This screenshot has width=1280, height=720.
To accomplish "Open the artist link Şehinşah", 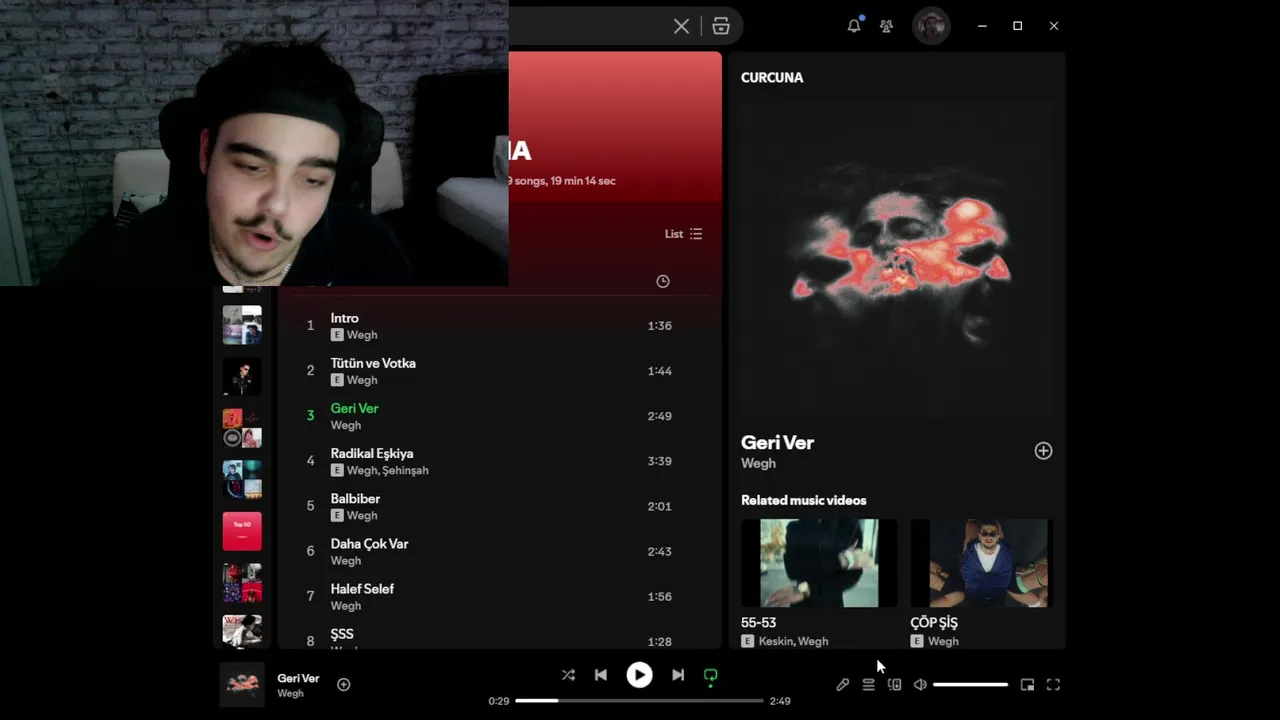I will coord(405,471).
